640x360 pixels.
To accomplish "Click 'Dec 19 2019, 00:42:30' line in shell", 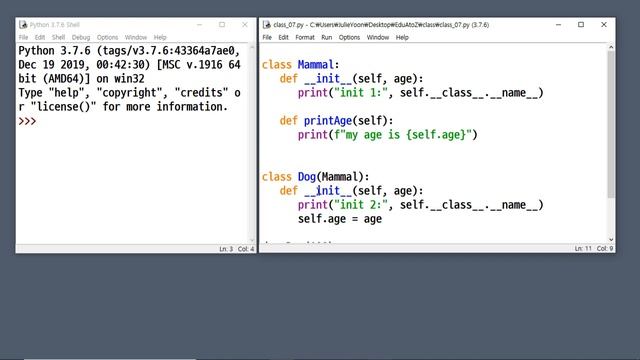I will [129, 65].
